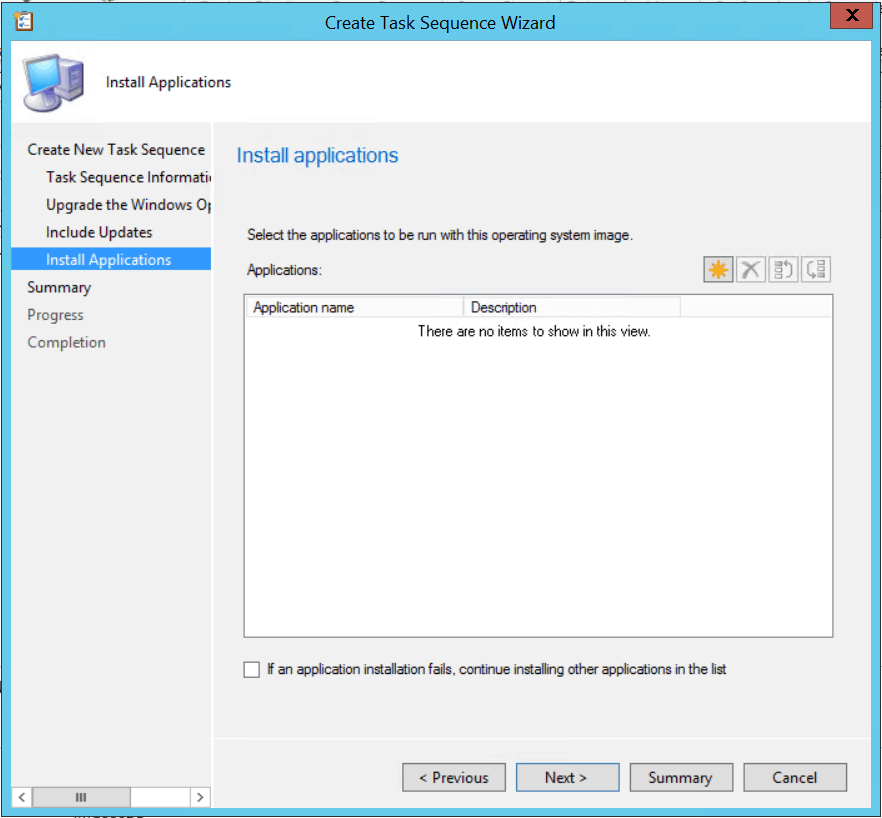Click the Move item up icon
The image size is (882, 818).
pyautogui.click(x=783, y=269)
